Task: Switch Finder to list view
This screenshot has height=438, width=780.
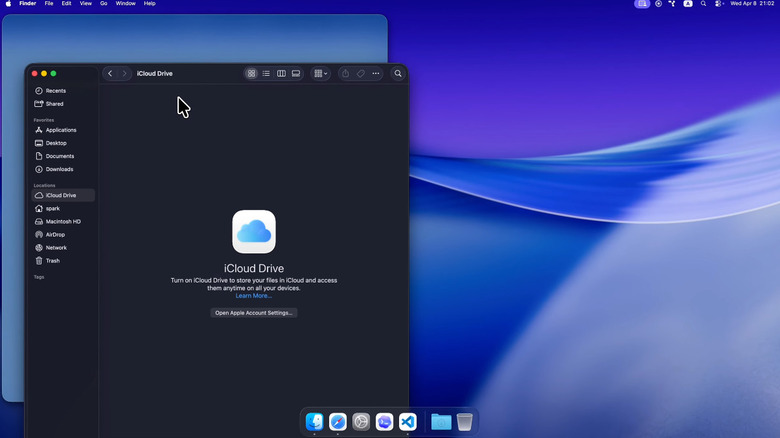Action: (x=266, y=74)
